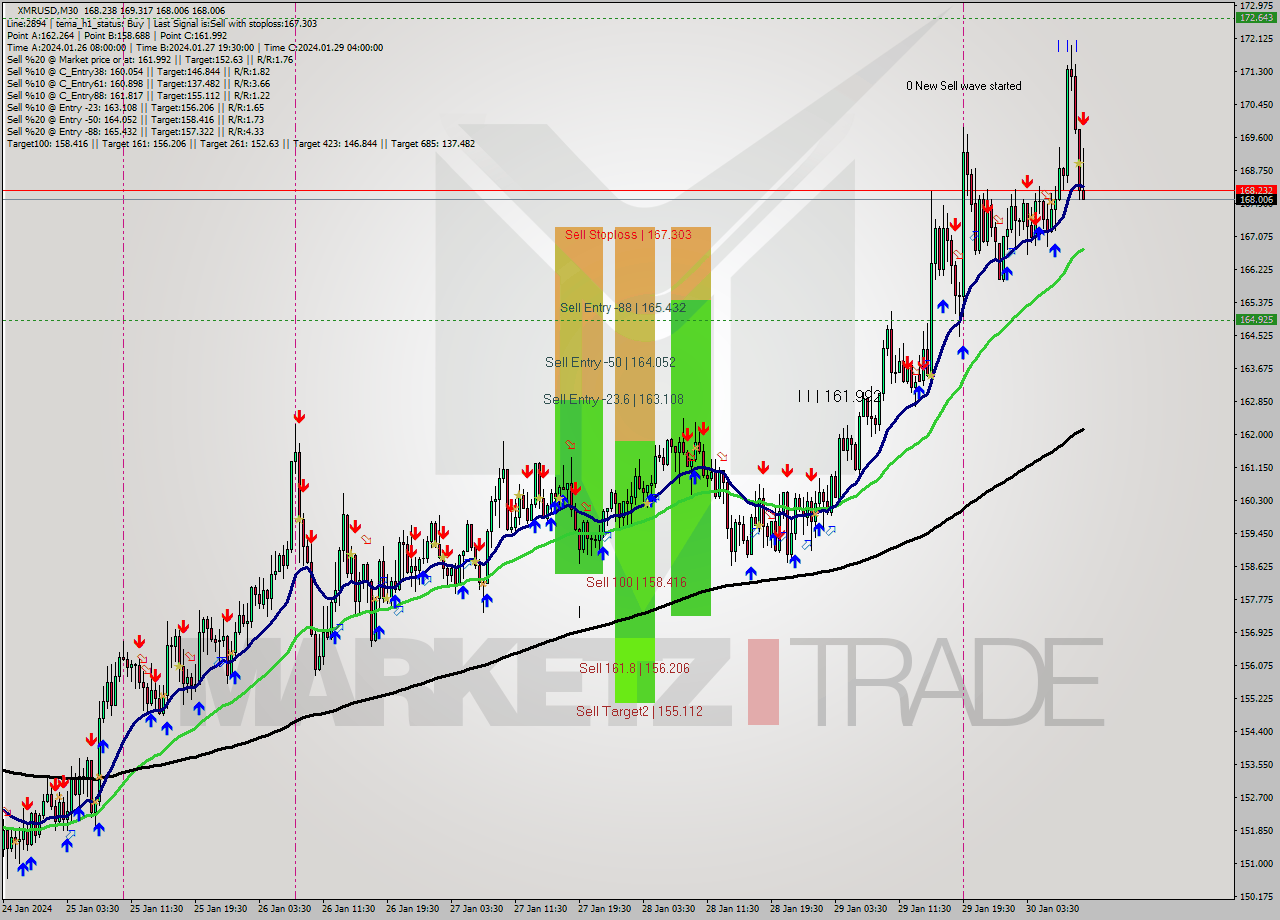Click the green 172.643 price tag

1256,17
